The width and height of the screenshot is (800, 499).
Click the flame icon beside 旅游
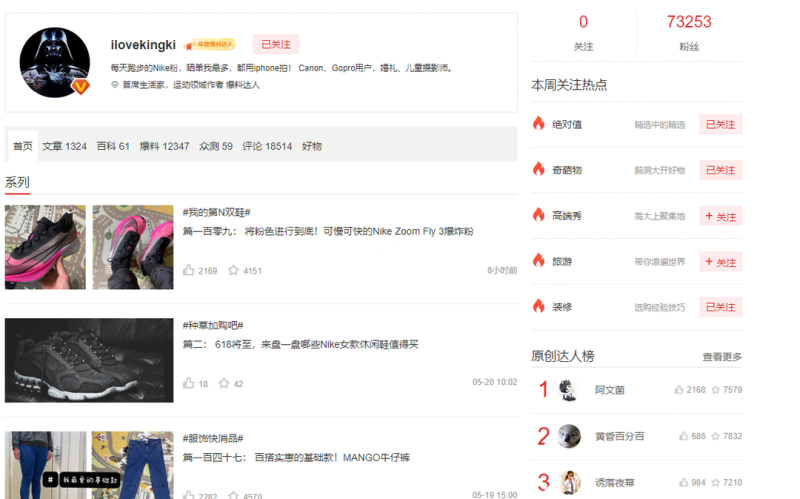coord(539,262)
